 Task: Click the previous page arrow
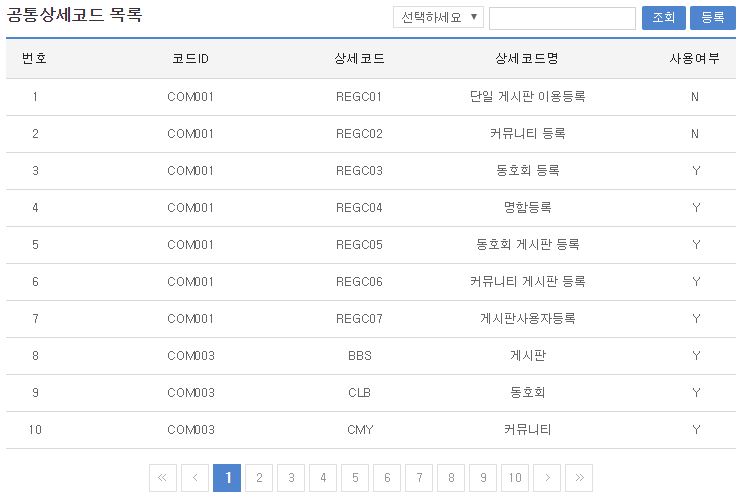195,478
